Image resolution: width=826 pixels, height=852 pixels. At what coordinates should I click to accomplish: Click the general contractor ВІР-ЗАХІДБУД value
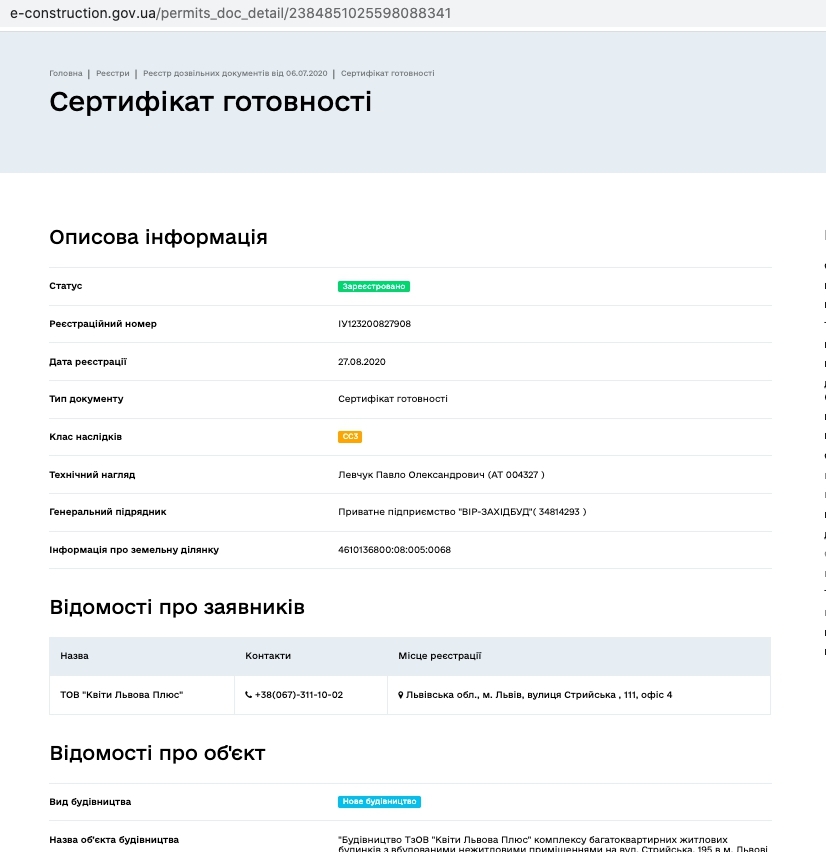click(462, 512)
